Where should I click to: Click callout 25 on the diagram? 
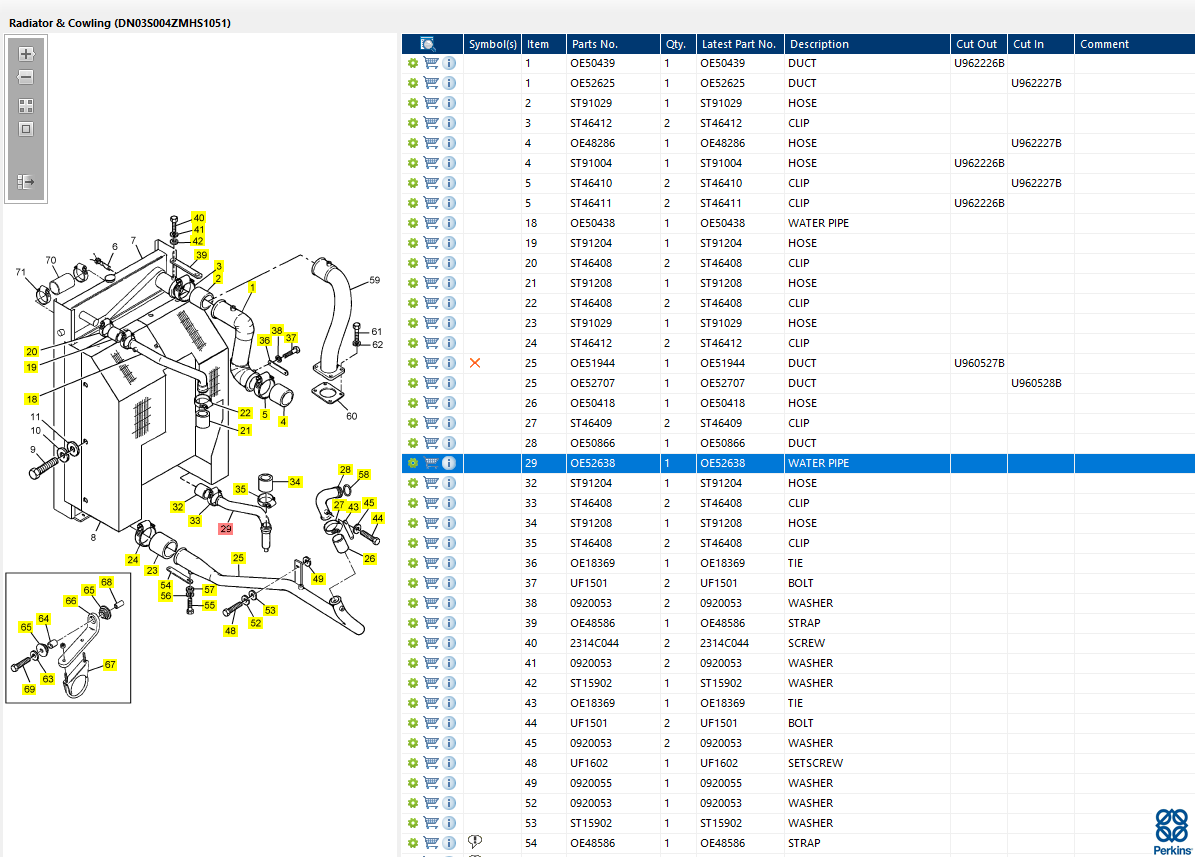tap(239, 558)
